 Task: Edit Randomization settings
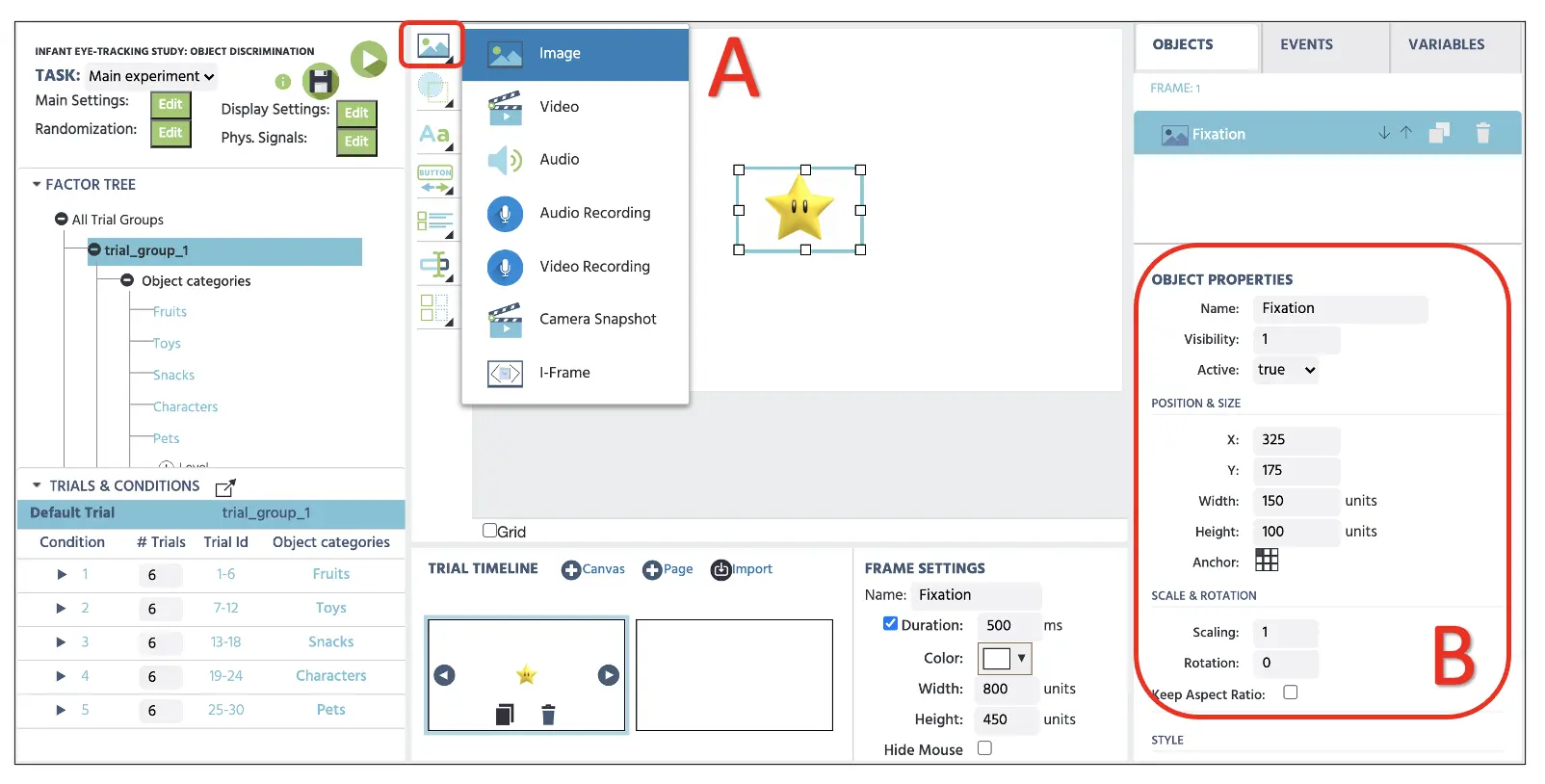pos(170,133)
